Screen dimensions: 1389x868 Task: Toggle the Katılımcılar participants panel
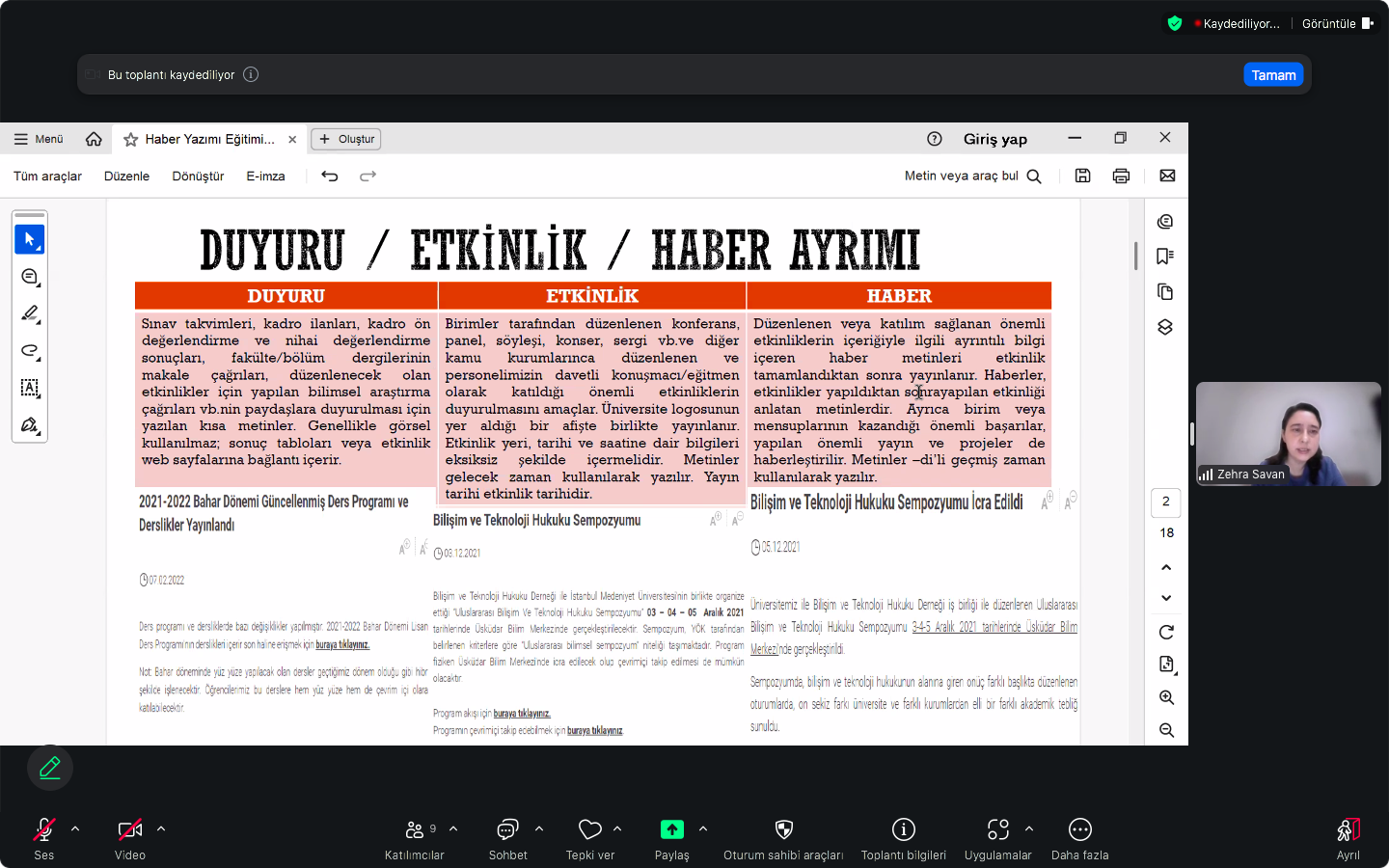coord(415,837)
